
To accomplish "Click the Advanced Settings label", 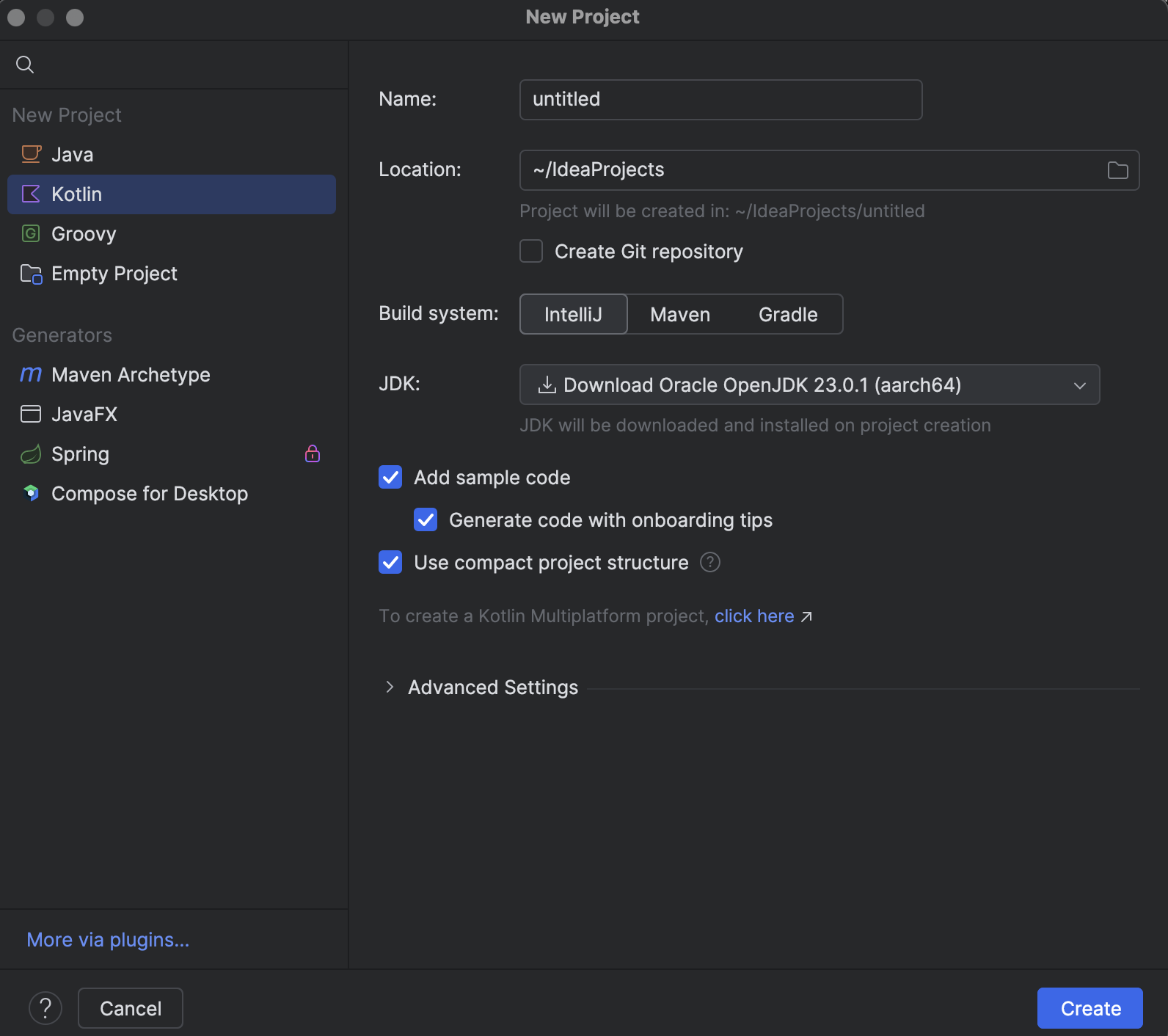I will click(x=493, y=687).
